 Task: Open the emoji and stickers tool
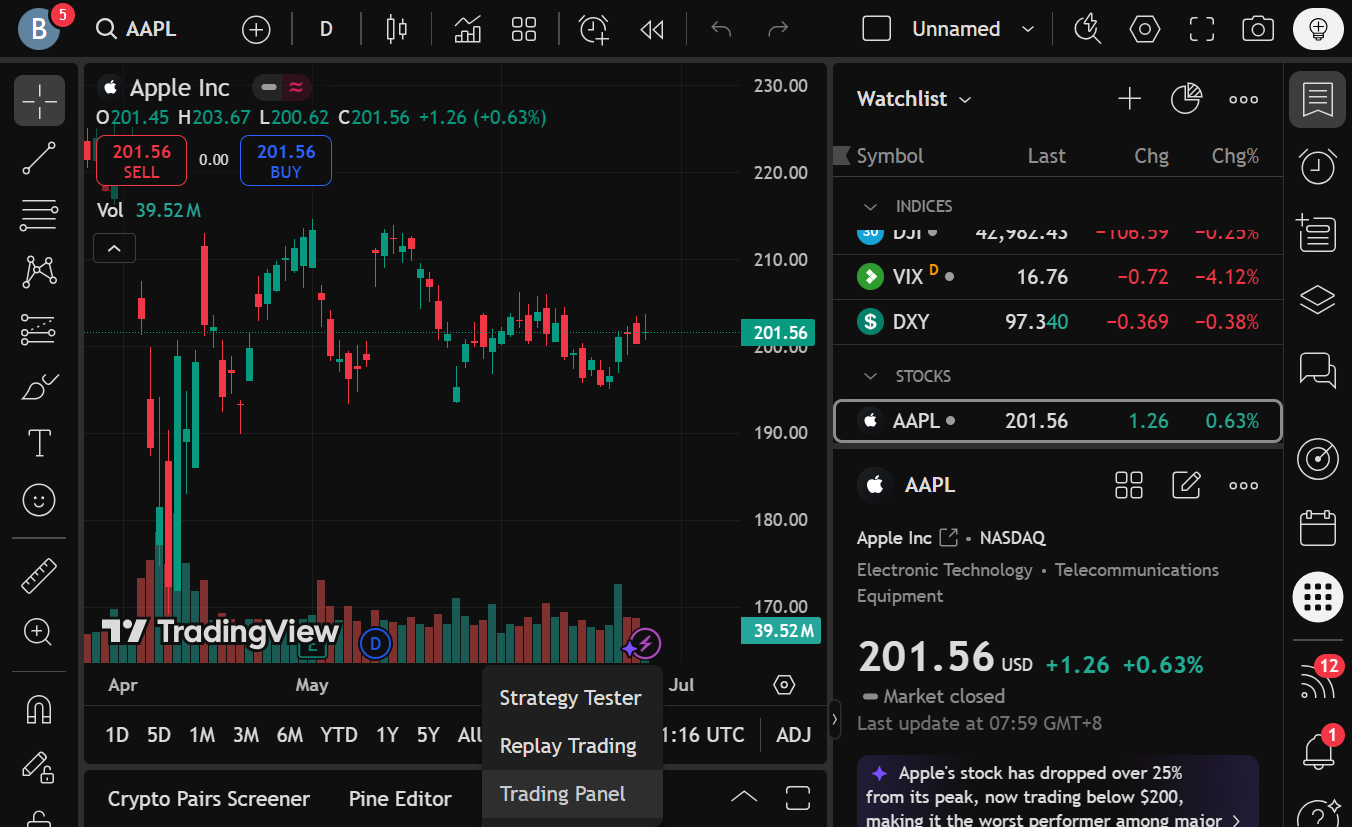[x=40, y=500]
